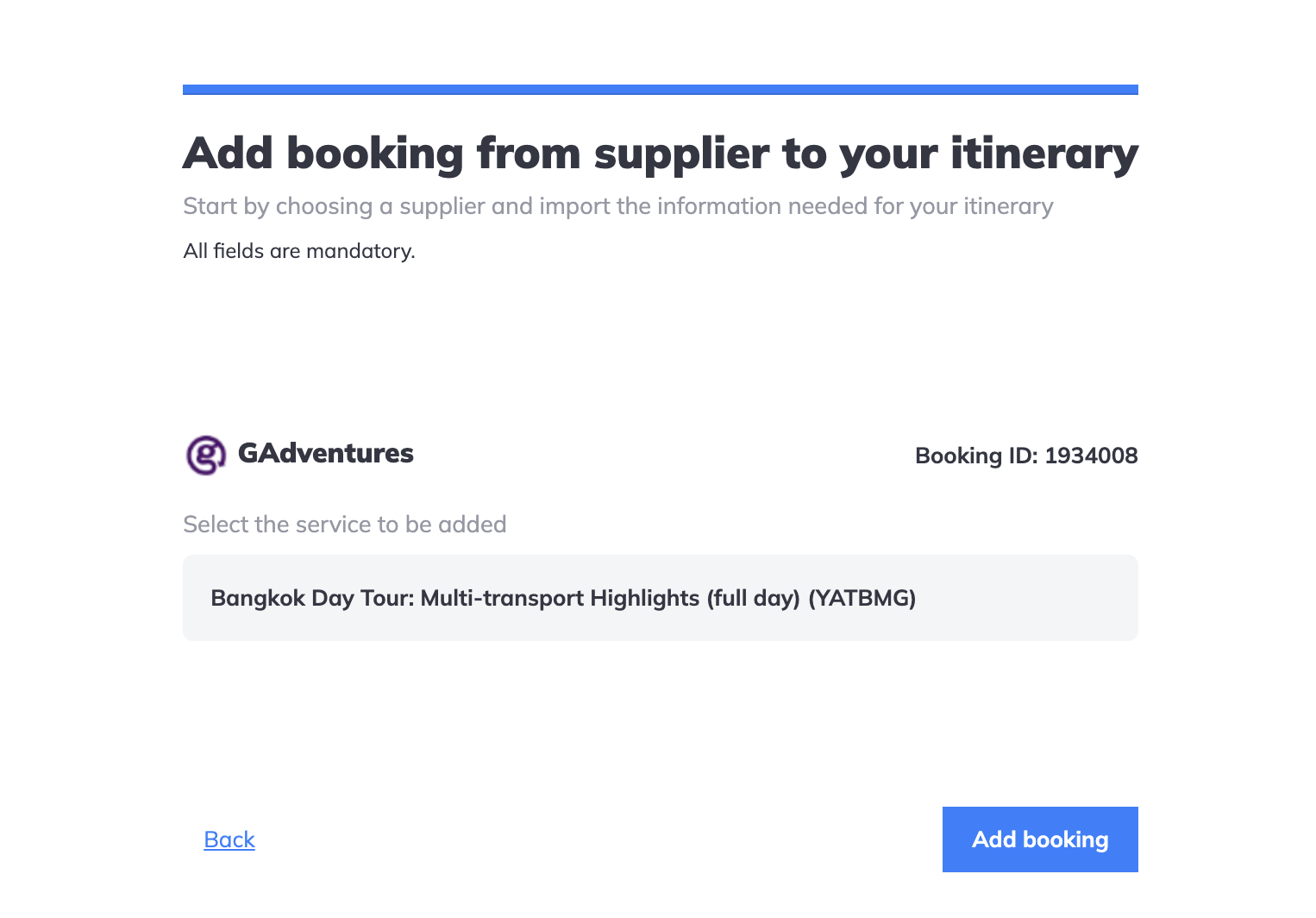Click the word 'itinerary' in the main heading
1316x918 pixels.
1044,154
